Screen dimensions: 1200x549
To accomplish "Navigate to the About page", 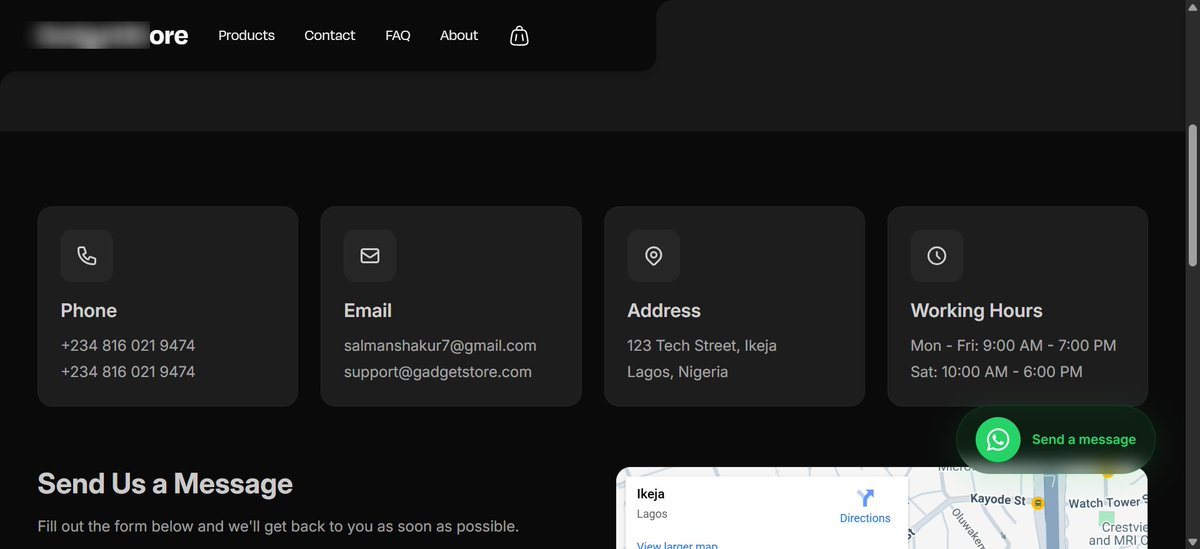I will [x=459, y=35].
